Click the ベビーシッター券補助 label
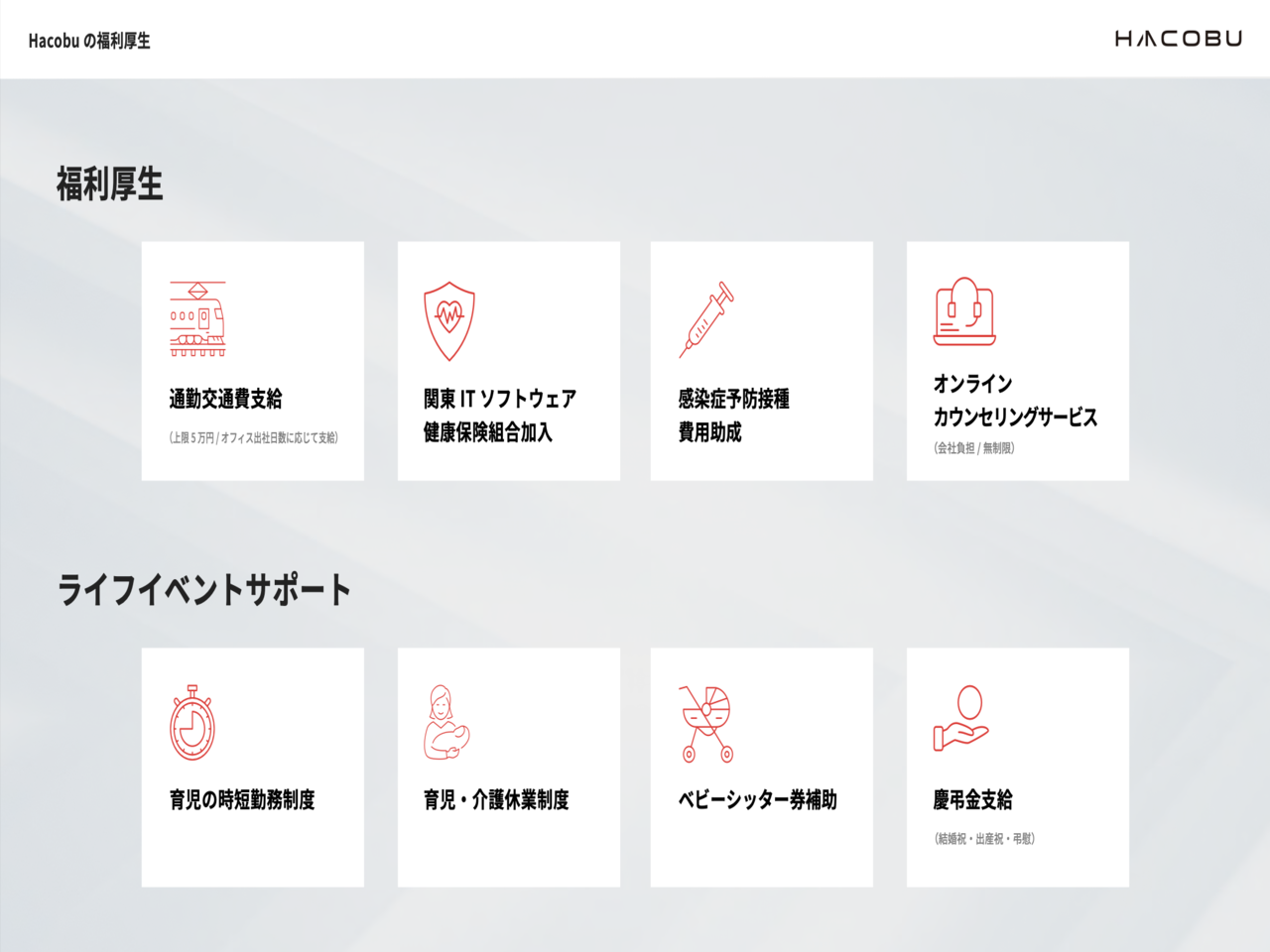The image size is (1270, 952). 757,799
